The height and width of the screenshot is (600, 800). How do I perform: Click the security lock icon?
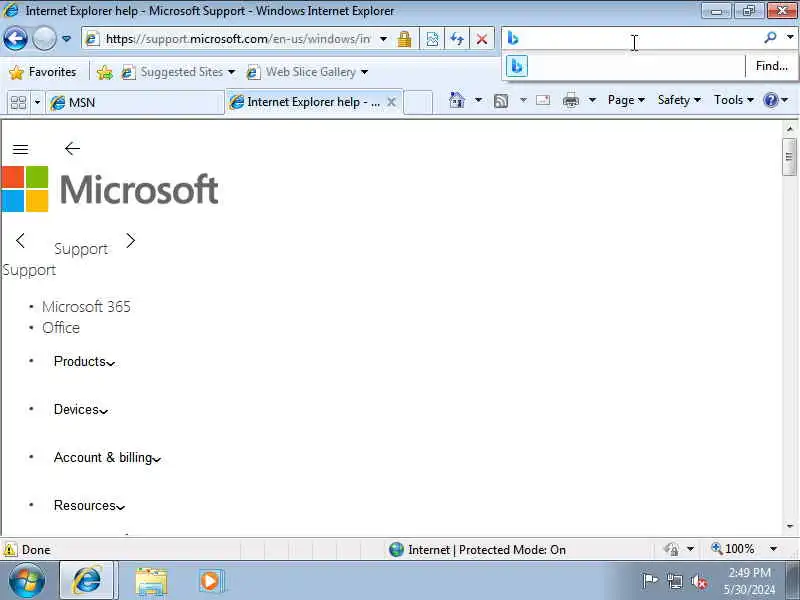pos(405,39)
